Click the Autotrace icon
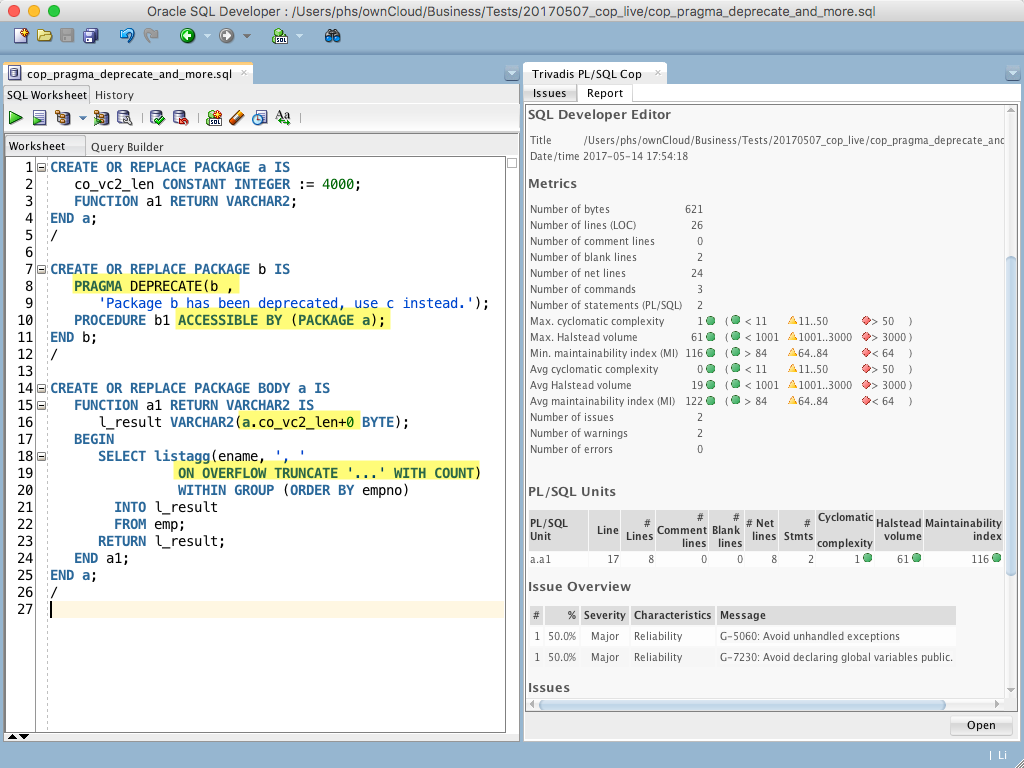This screenshot has height=768, width=1024. [x=101, y=118]
